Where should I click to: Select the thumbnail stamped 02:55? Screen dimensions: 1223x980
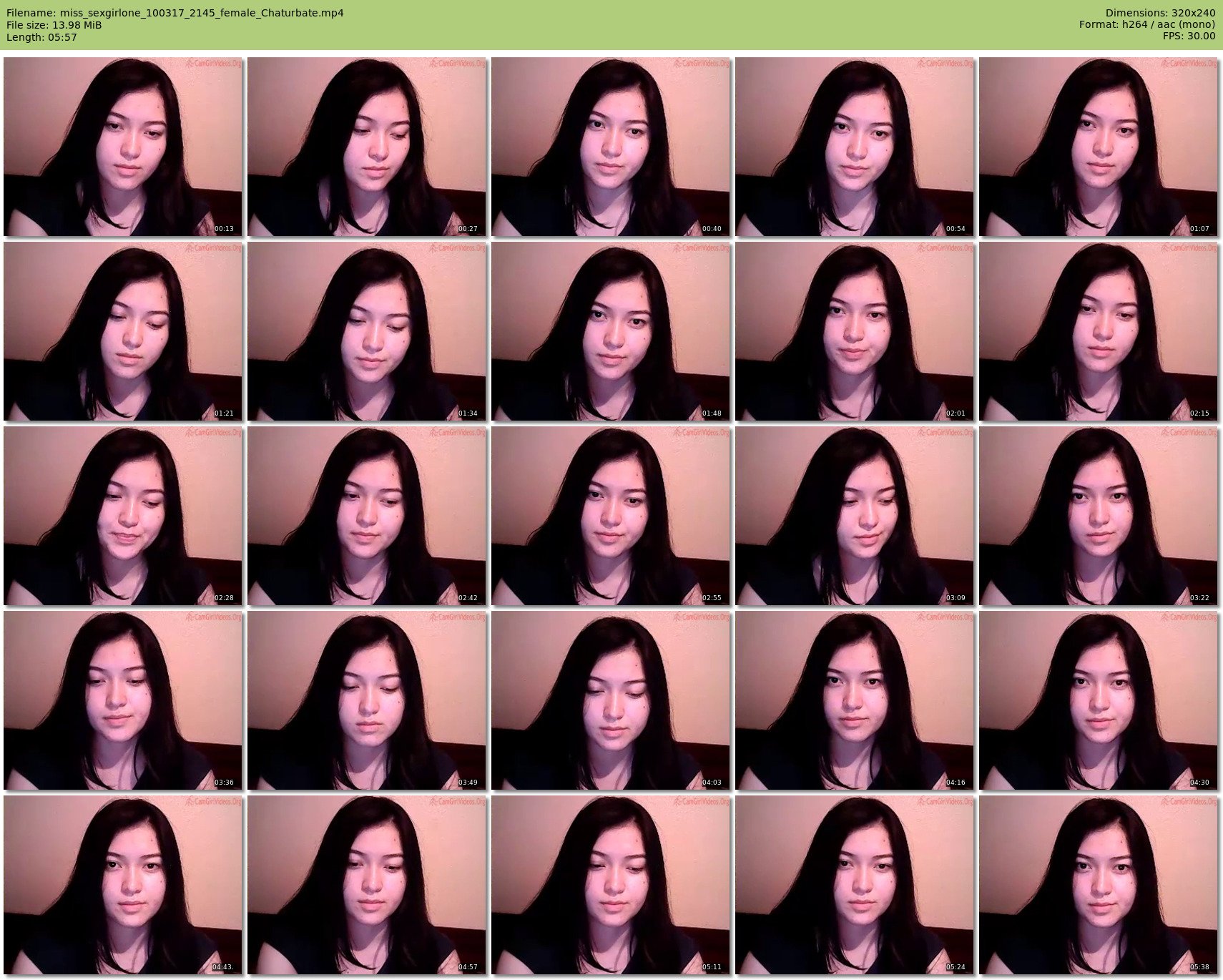coord(611,516)
